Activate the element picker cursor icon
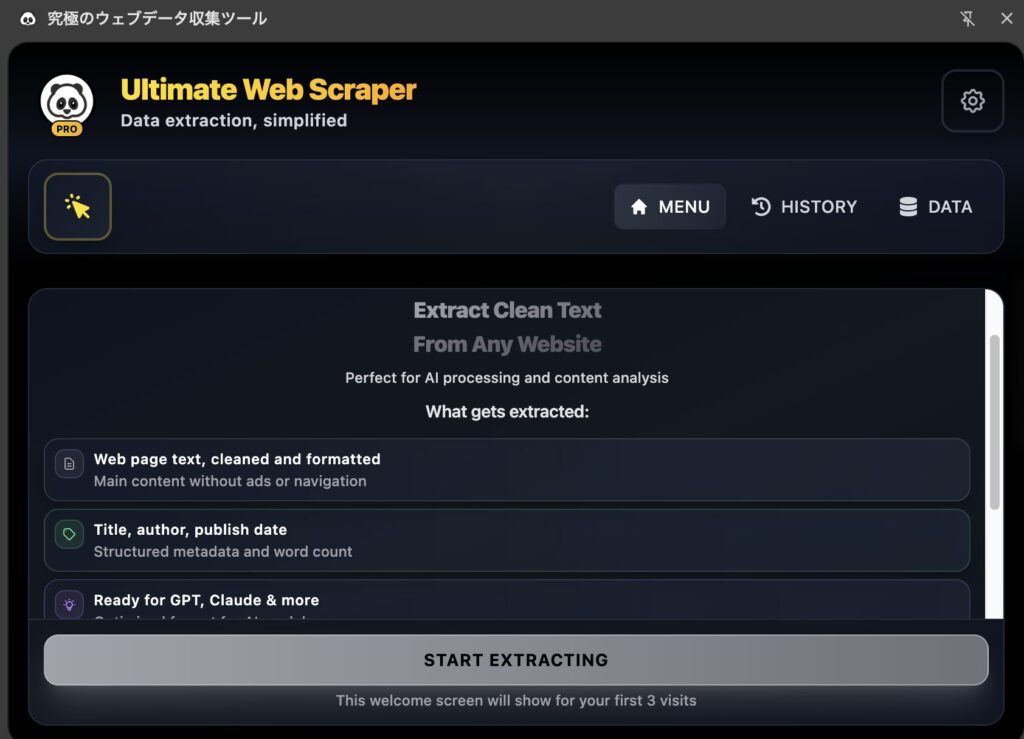The width and height of the screenshot is (1024, 739). (78, 207)
